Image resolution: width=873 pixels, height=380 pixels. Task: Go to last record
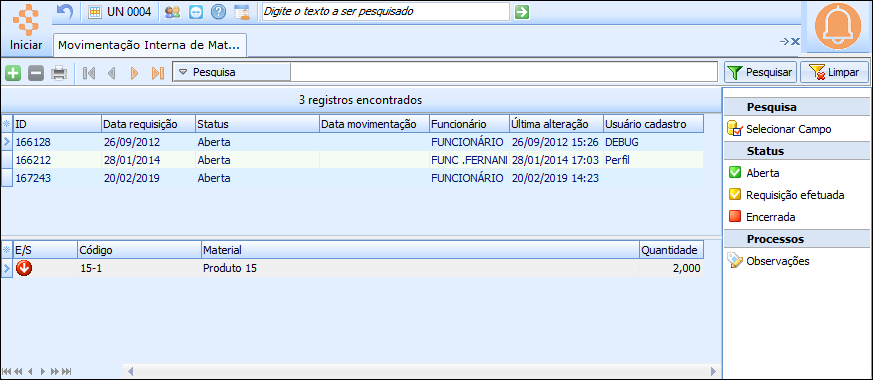(158, 73)
